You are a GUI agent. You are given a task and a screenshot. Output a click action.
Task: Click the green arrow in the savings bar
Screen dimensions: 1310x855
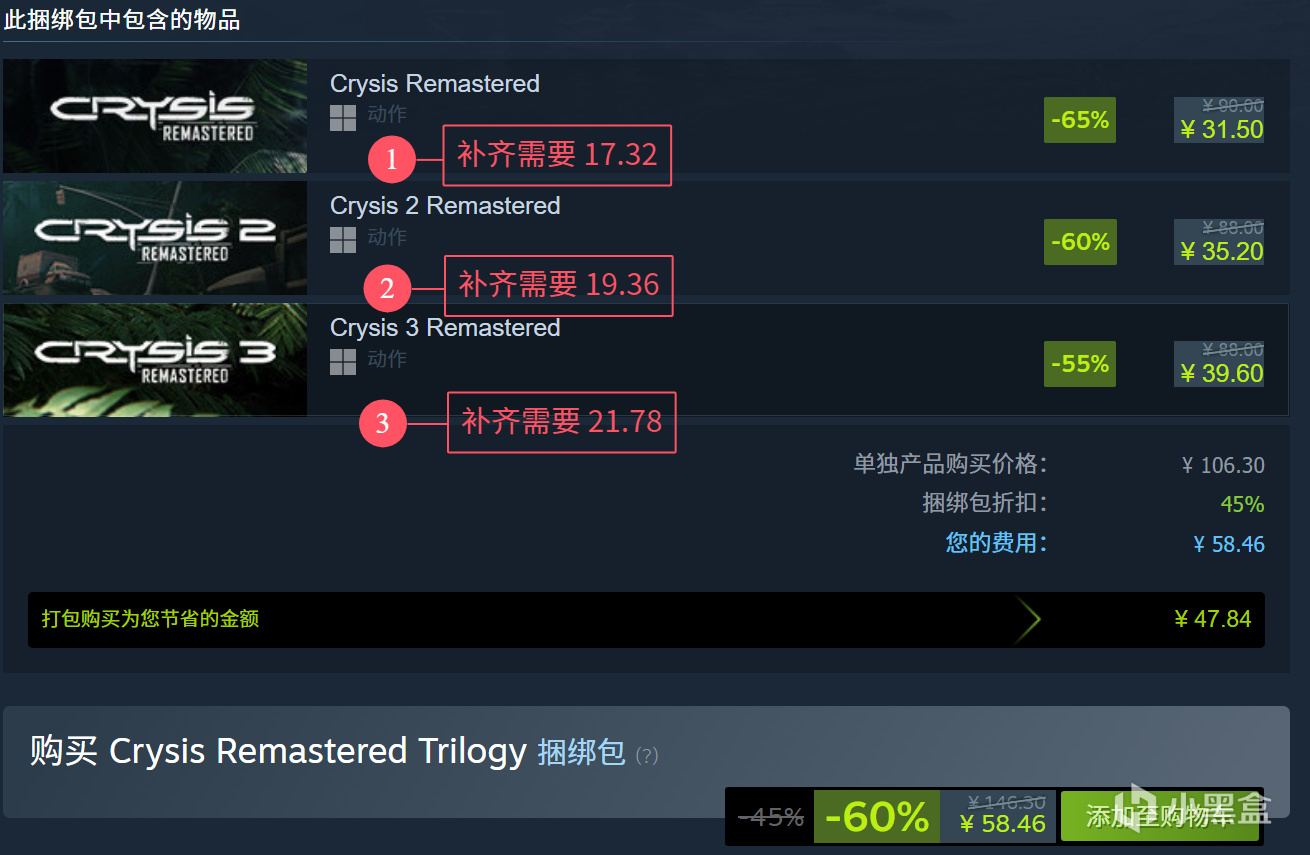[x=1027, y=620]
